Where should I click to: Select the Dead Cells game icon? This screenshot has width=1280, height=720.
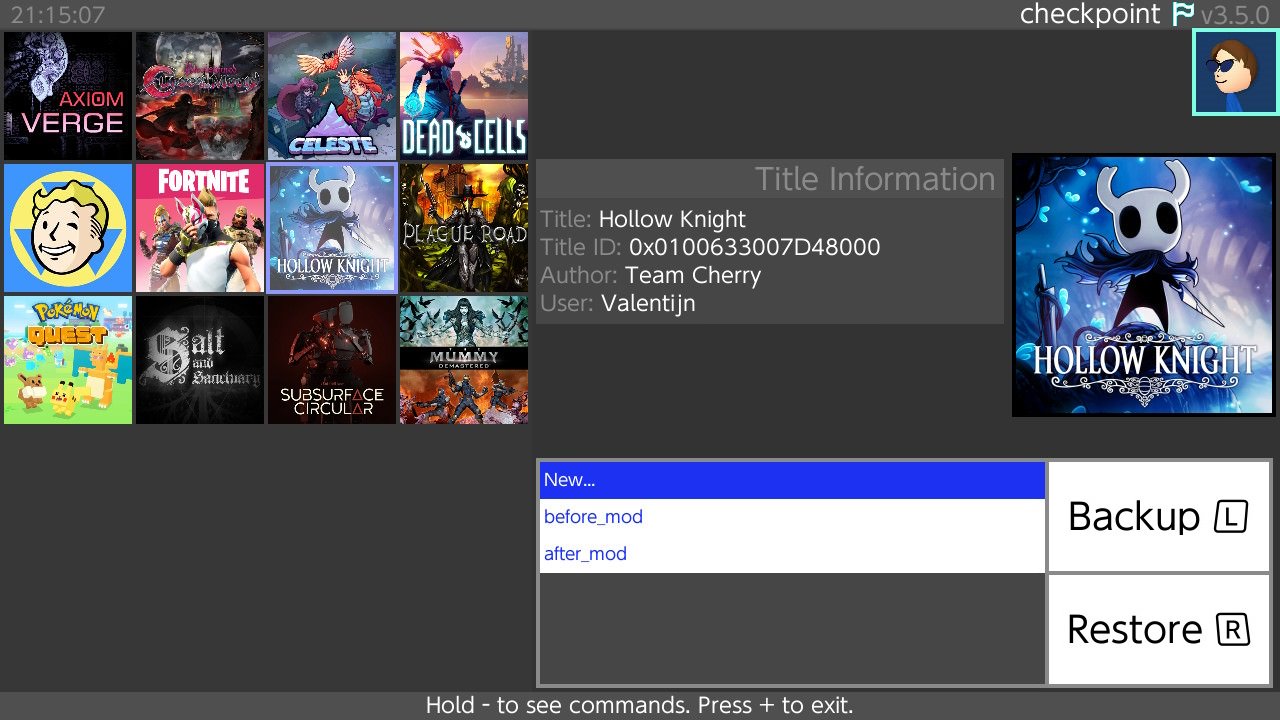[464, 96]
